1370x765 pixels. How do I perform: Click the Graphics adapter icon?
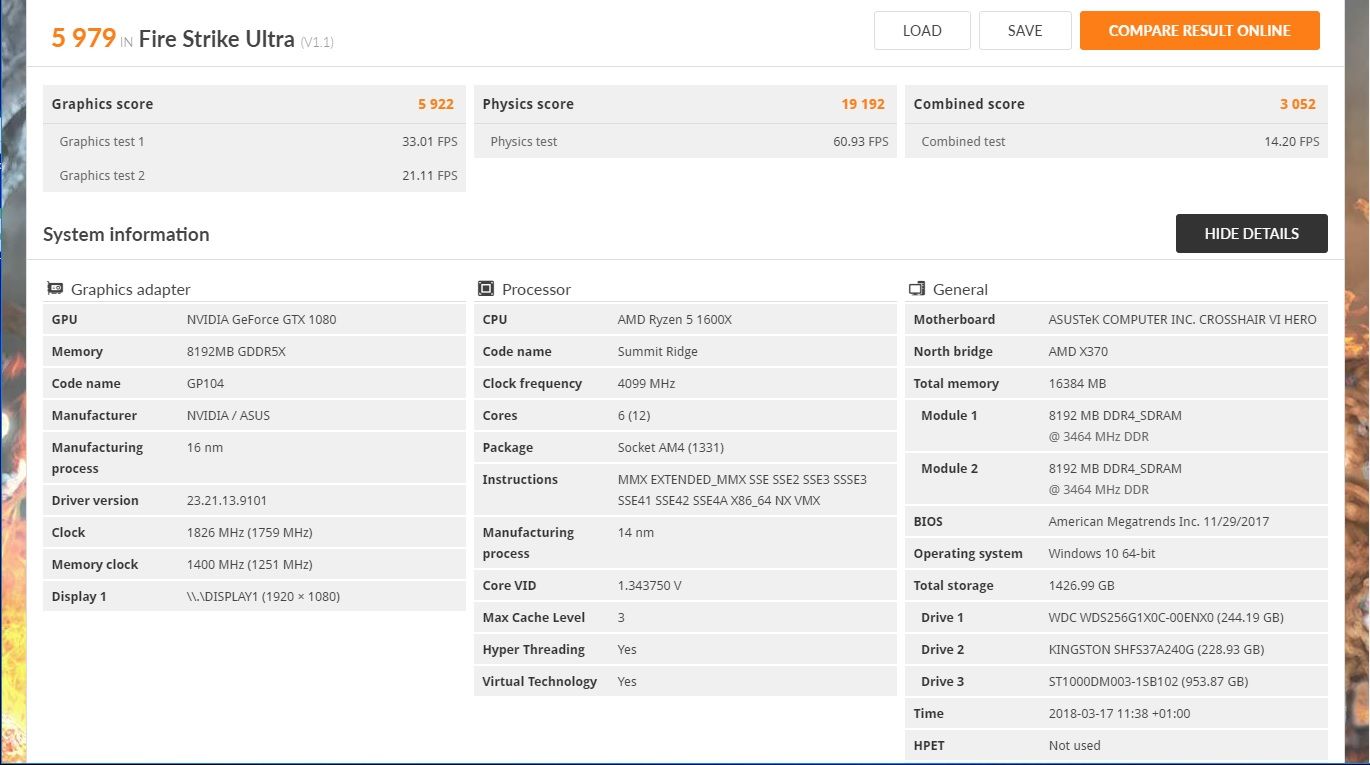55,289
